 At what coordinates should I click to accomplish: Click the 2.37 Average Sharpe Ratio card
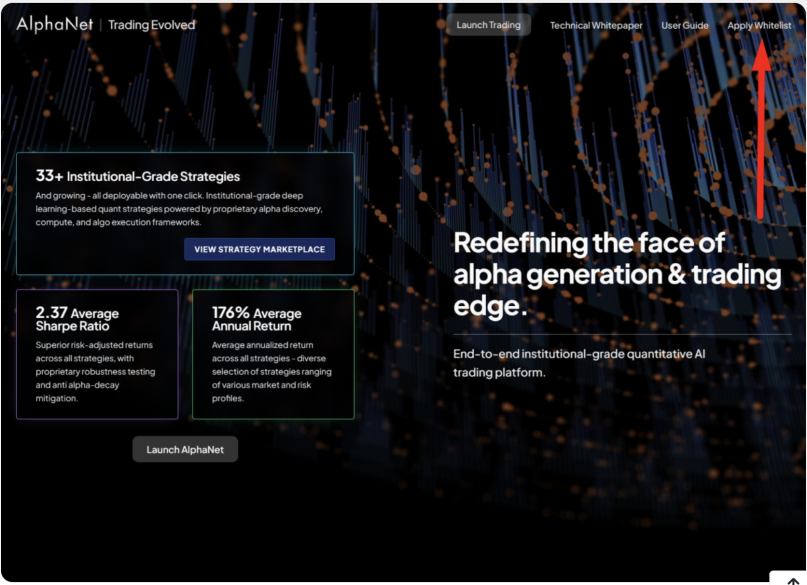[97, 353]
